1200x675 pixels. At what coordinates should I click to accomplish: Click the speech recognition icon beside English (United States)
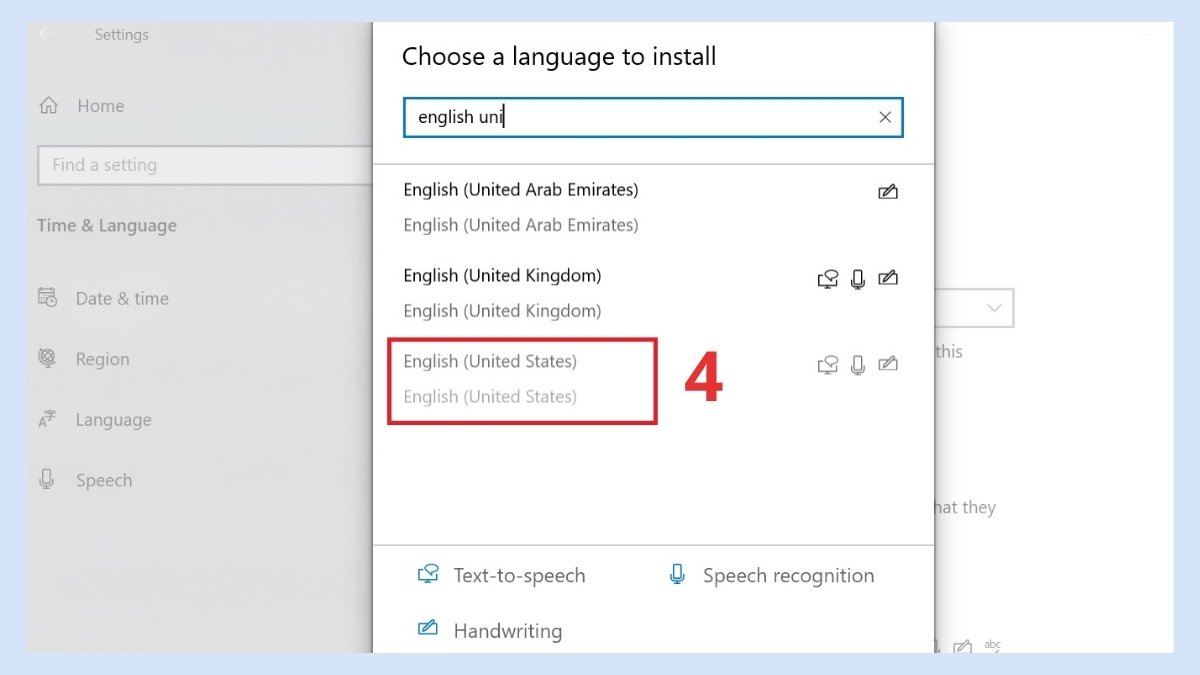click(858, 364)
